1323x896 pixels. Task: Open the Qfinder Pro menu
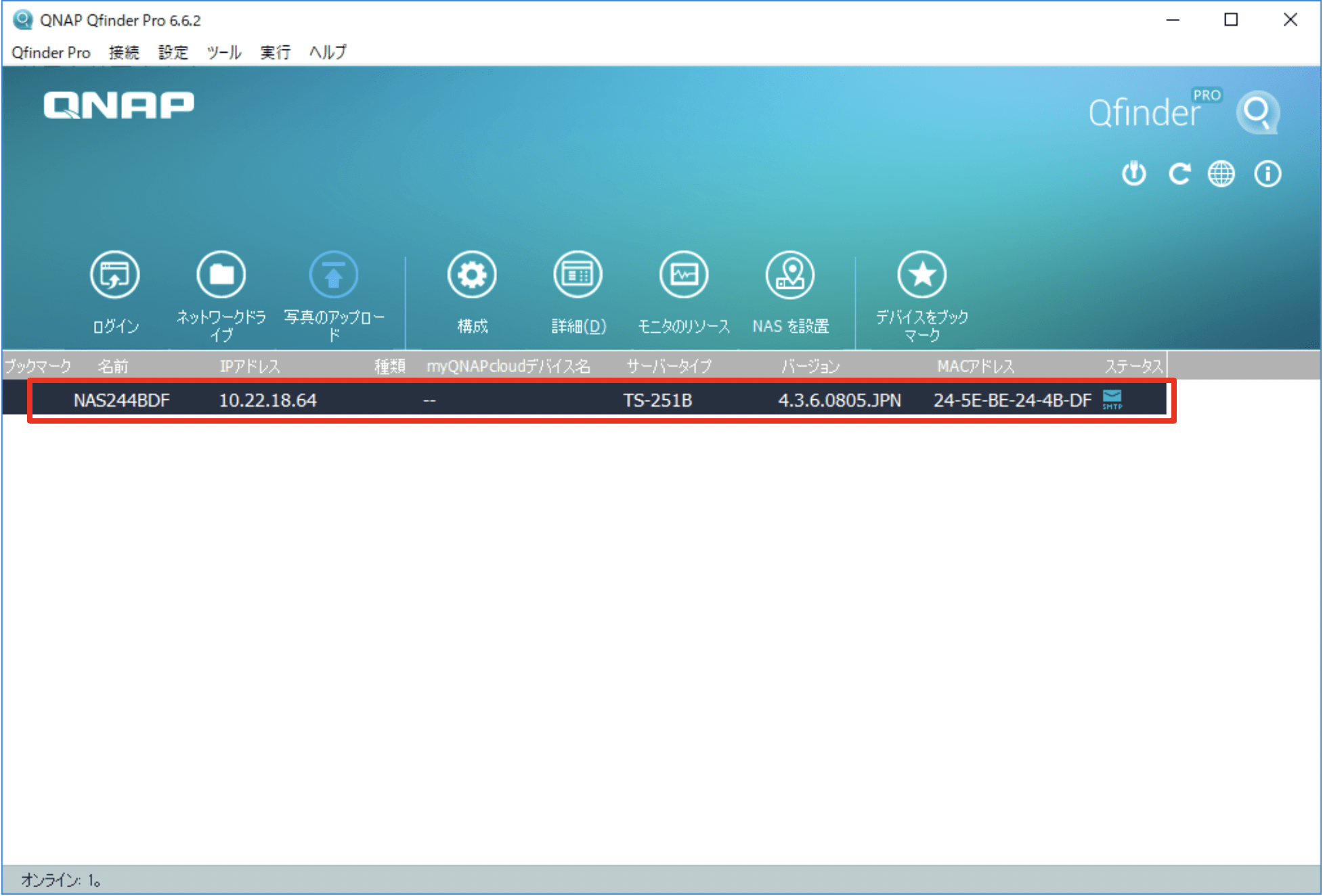(x=51, y=52)
